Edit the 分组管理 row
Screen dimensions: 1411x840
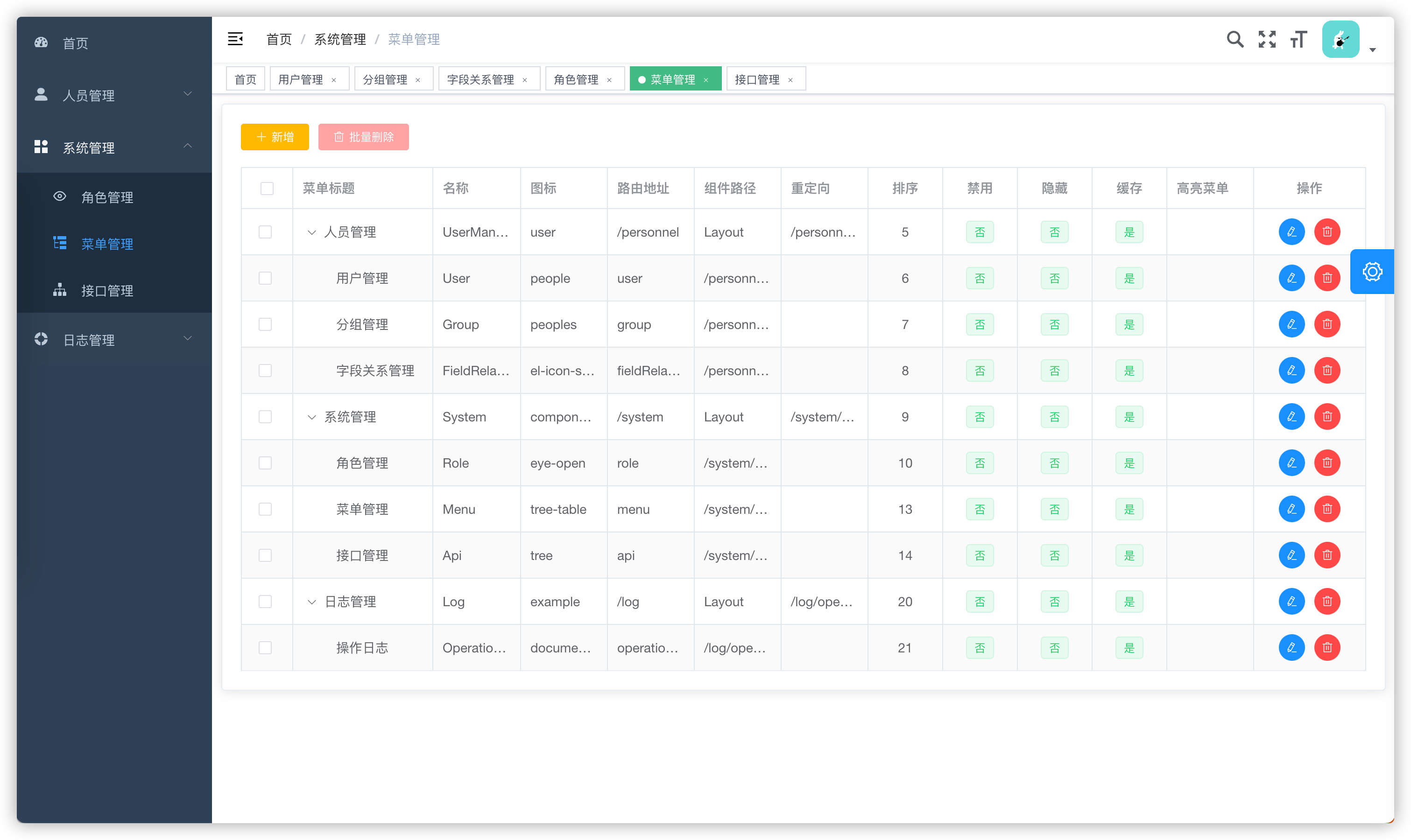(x=1291, y=324)
